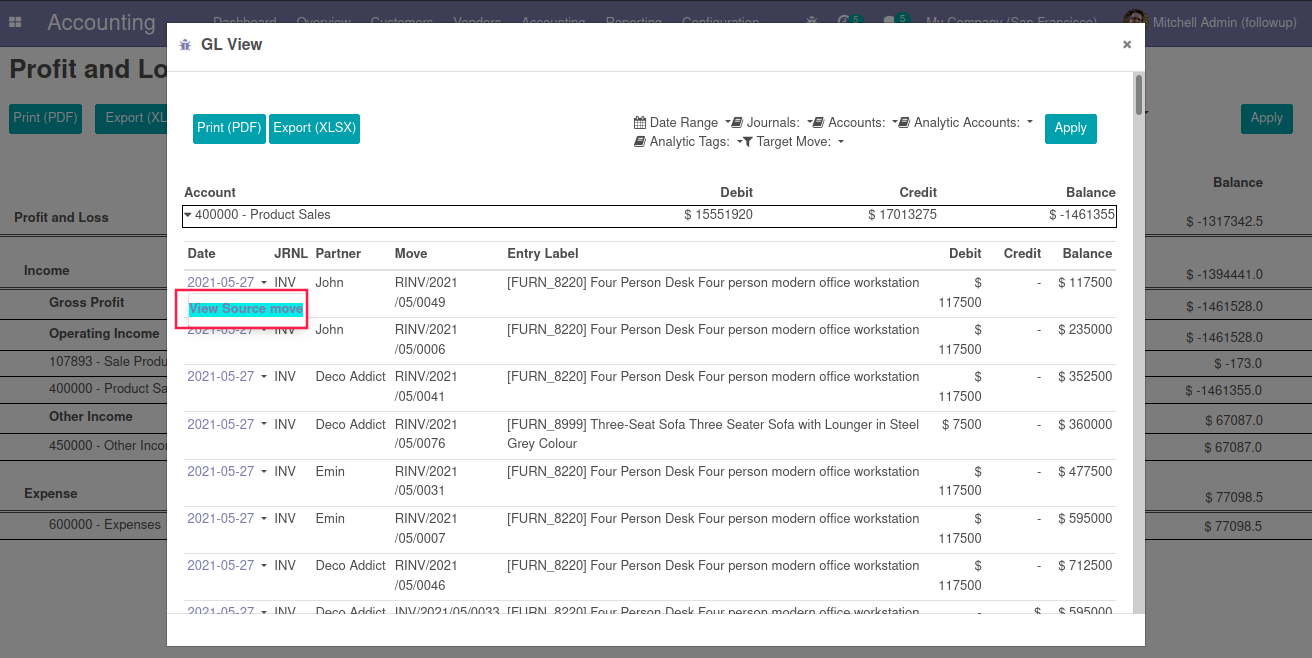Click the book icon next to Journals
Viewport: 1312px width, 658px height.
[737, 123]
